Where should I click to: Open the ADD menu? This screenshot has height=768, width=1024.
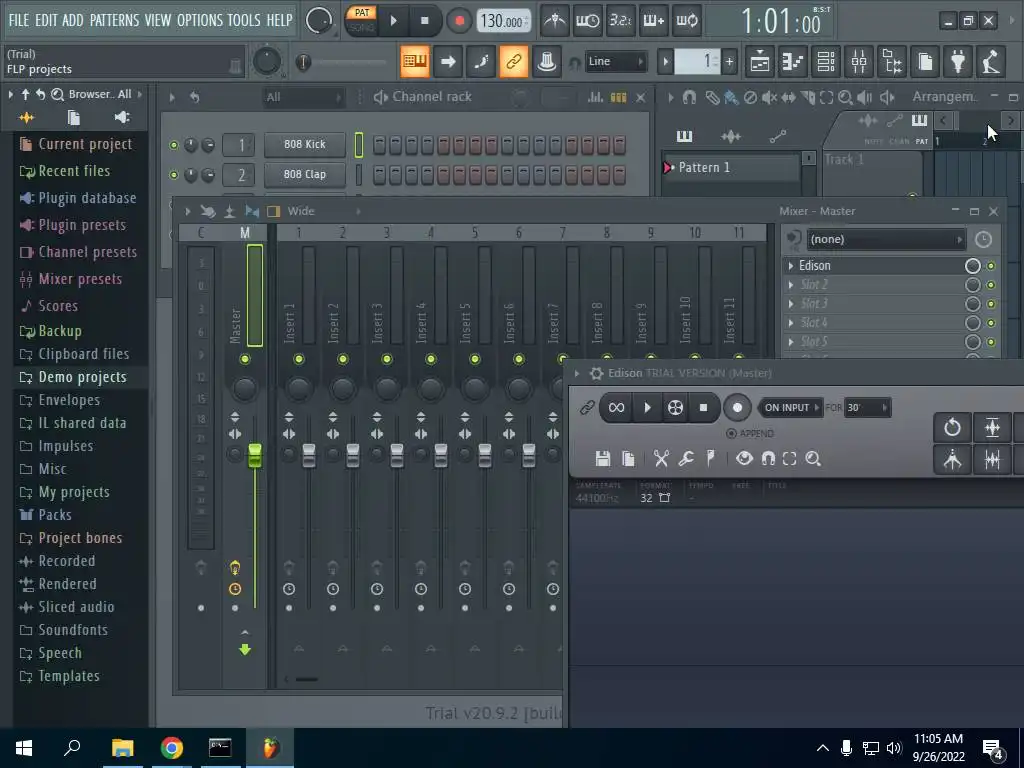pyautogui.click(x=72, y=20)
